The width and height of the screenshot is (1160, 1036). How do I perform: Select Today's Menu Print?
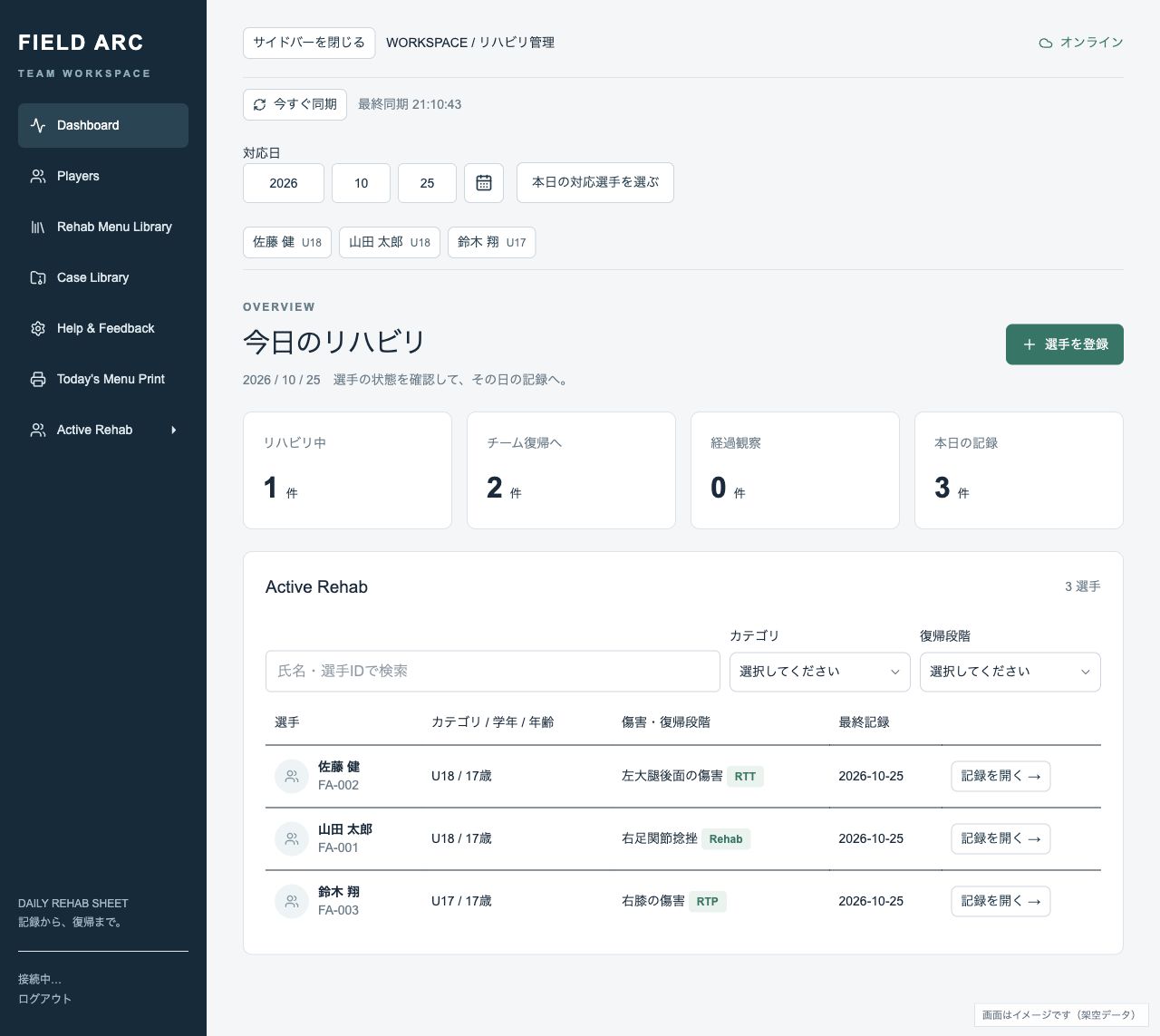tap(103, 379)
